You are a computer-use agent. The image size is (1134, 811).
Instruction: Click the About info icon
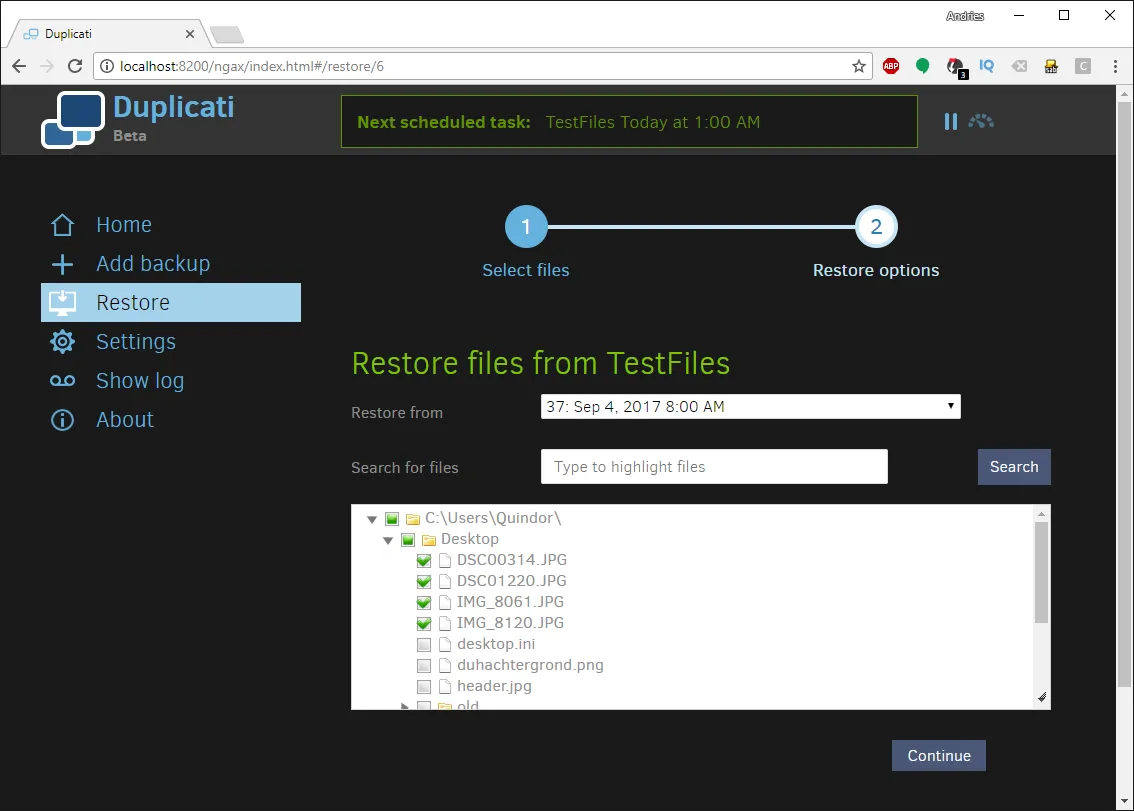coord(62,420)
